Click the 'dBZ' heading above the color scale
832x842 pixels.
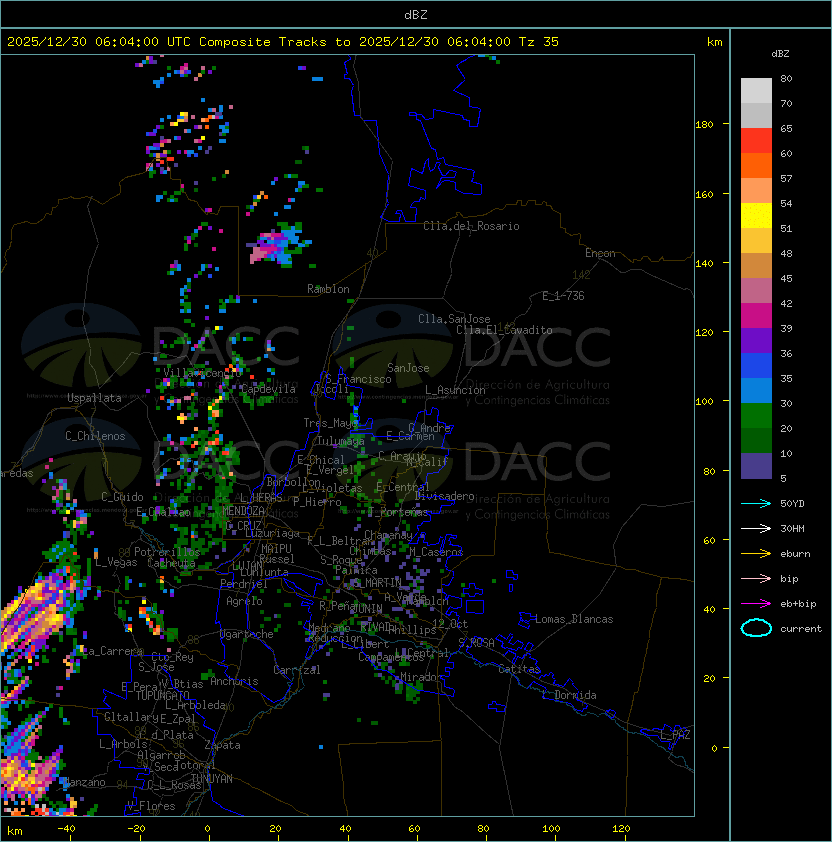point(780,54)
